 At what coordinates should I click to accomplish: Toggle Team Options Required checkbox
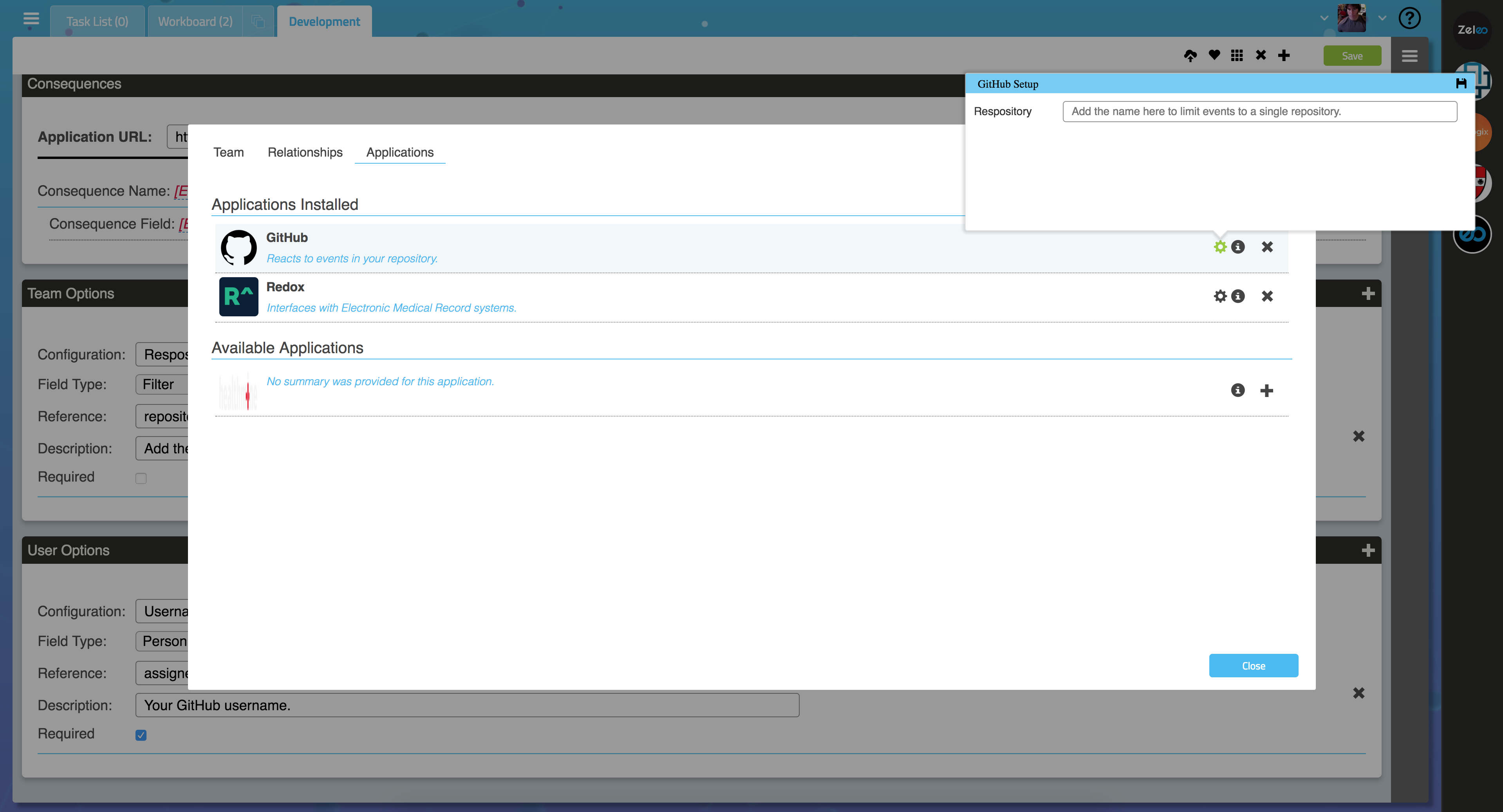tap(141, 478)
